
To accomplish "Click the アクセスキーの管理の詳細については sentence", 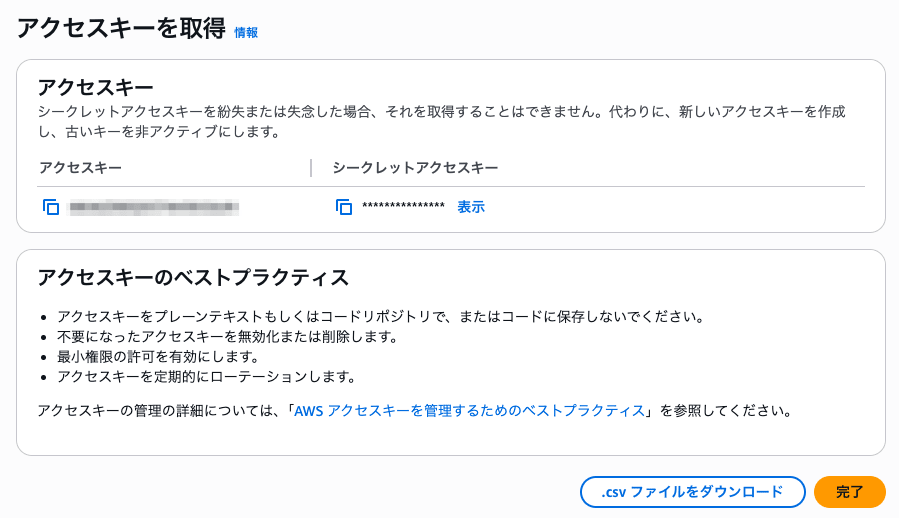I will click(160, 411).
